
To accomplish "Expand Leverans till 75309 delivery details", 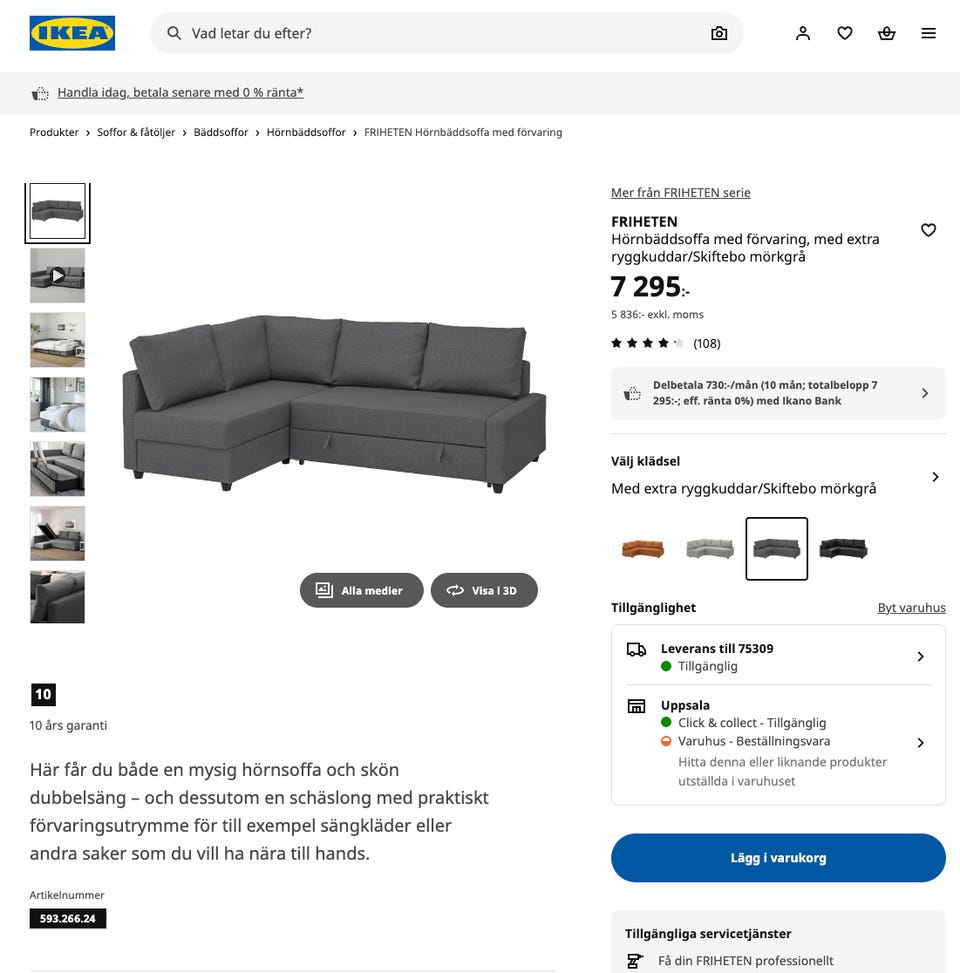I will pyautogui.click(x=778, y=657).
